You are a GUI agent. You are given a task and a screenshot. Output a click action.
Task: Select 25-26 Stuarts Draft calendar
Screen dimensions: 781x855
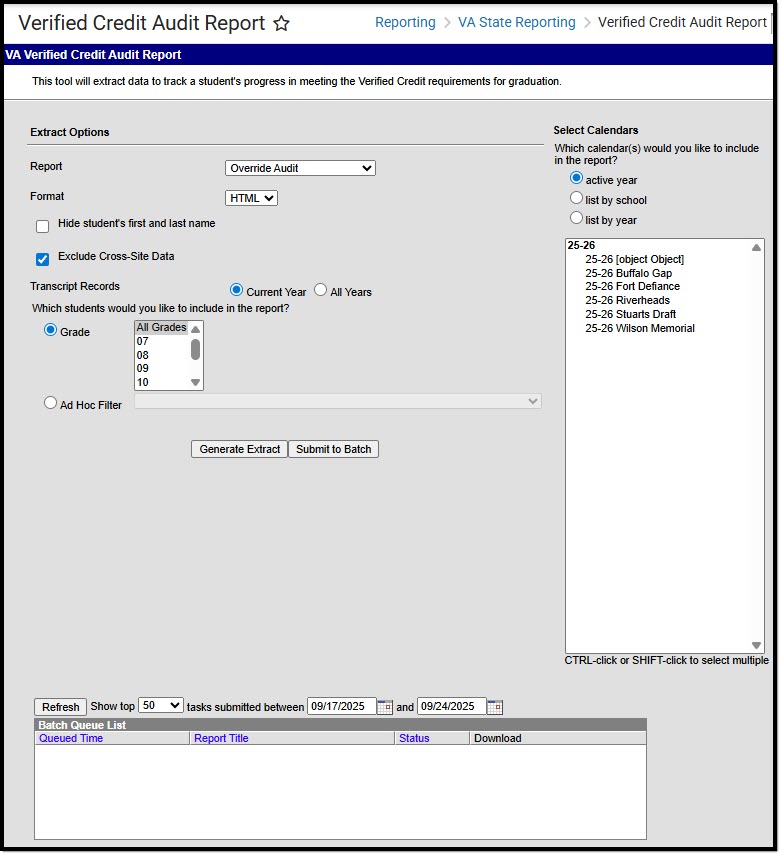[x=630, y=315]
